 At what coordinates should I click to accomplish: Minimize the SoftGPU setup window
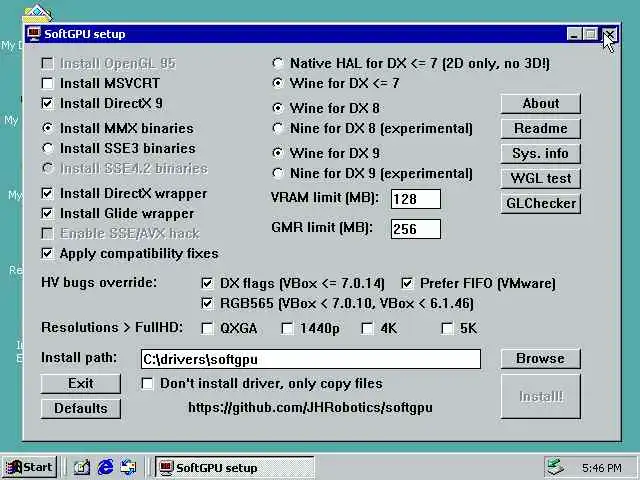(x=574, y=34)
